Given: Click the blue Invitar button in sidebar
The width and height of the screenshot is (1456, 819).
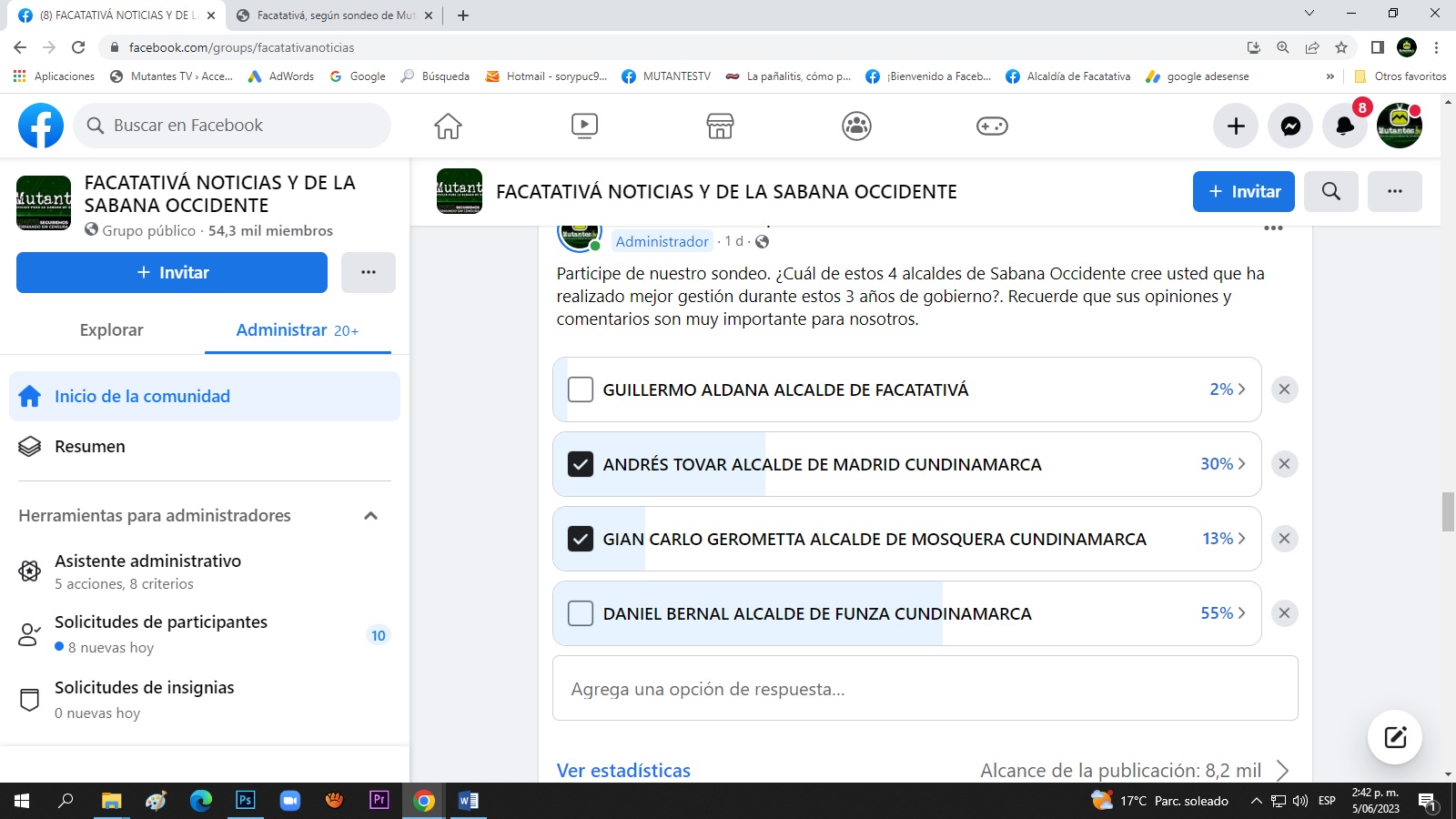Looking at the screenshot, I should (x=172, y=273).
